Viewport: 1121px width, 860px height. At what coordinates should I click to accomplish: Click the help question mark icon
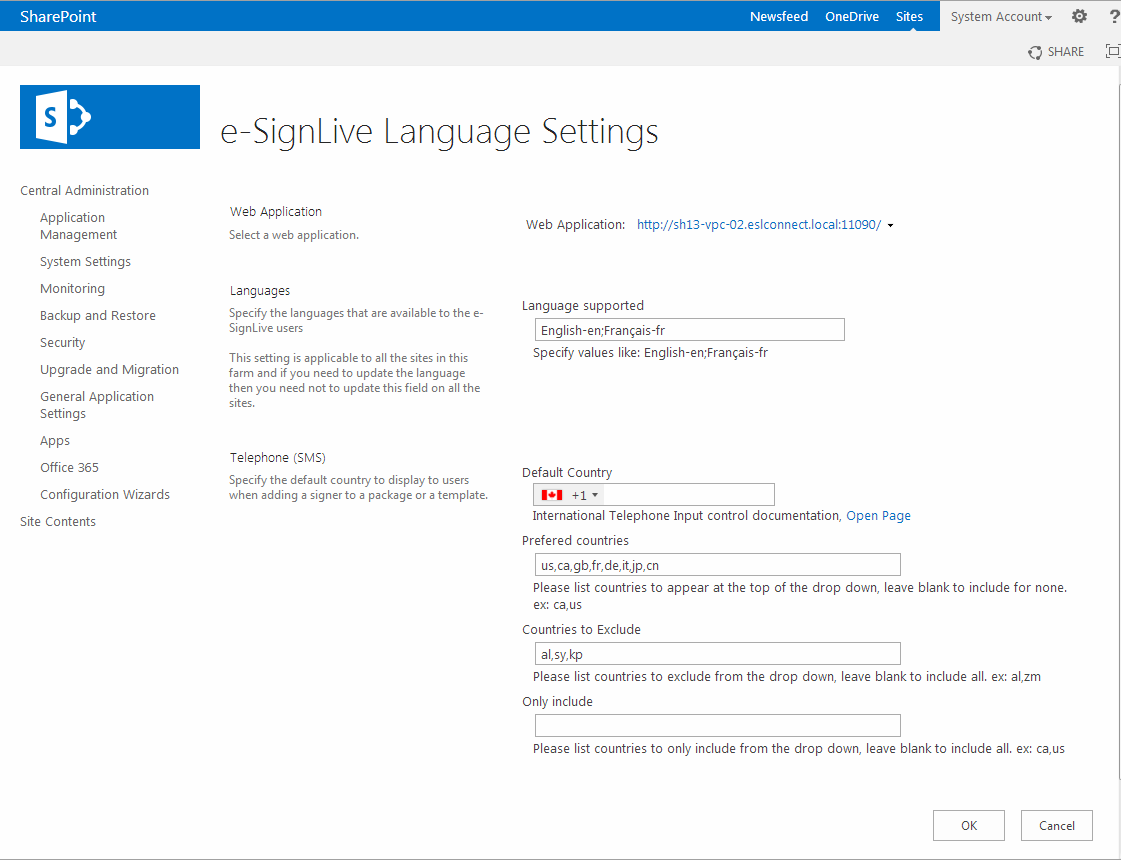tap(1114, 16)
